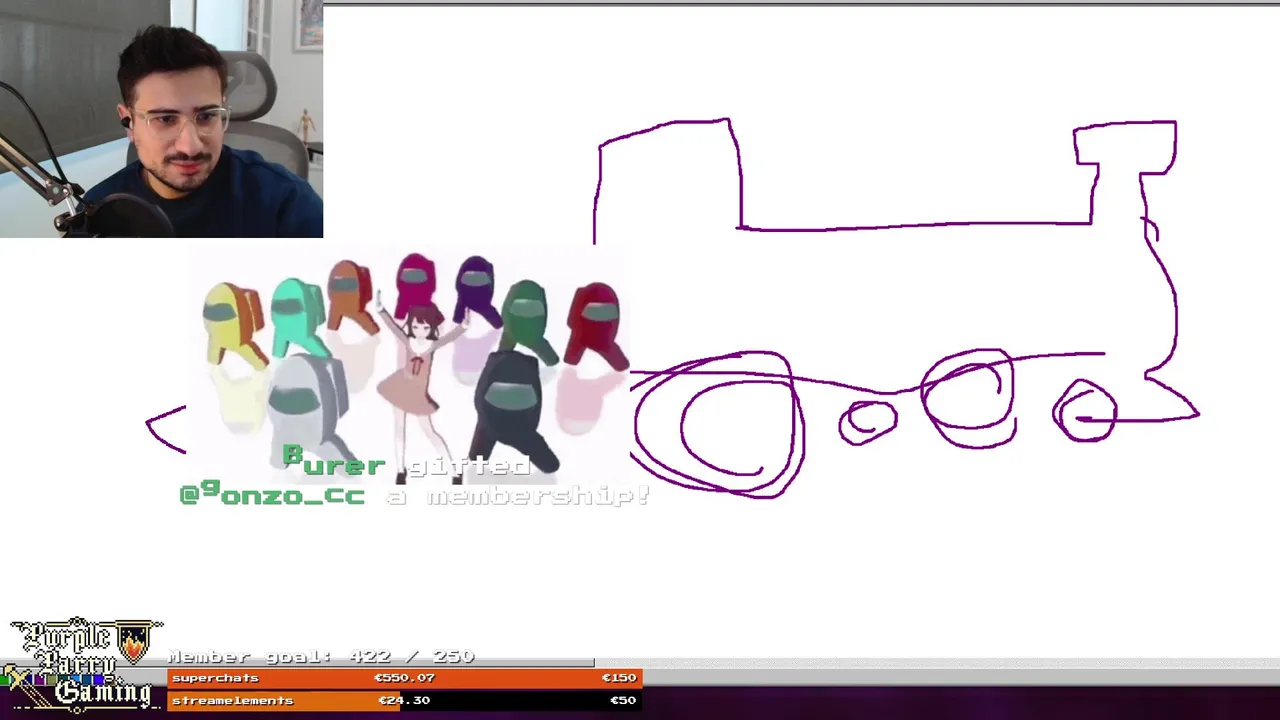Click the 'Burer' gifter name in alert

(333, 461)
